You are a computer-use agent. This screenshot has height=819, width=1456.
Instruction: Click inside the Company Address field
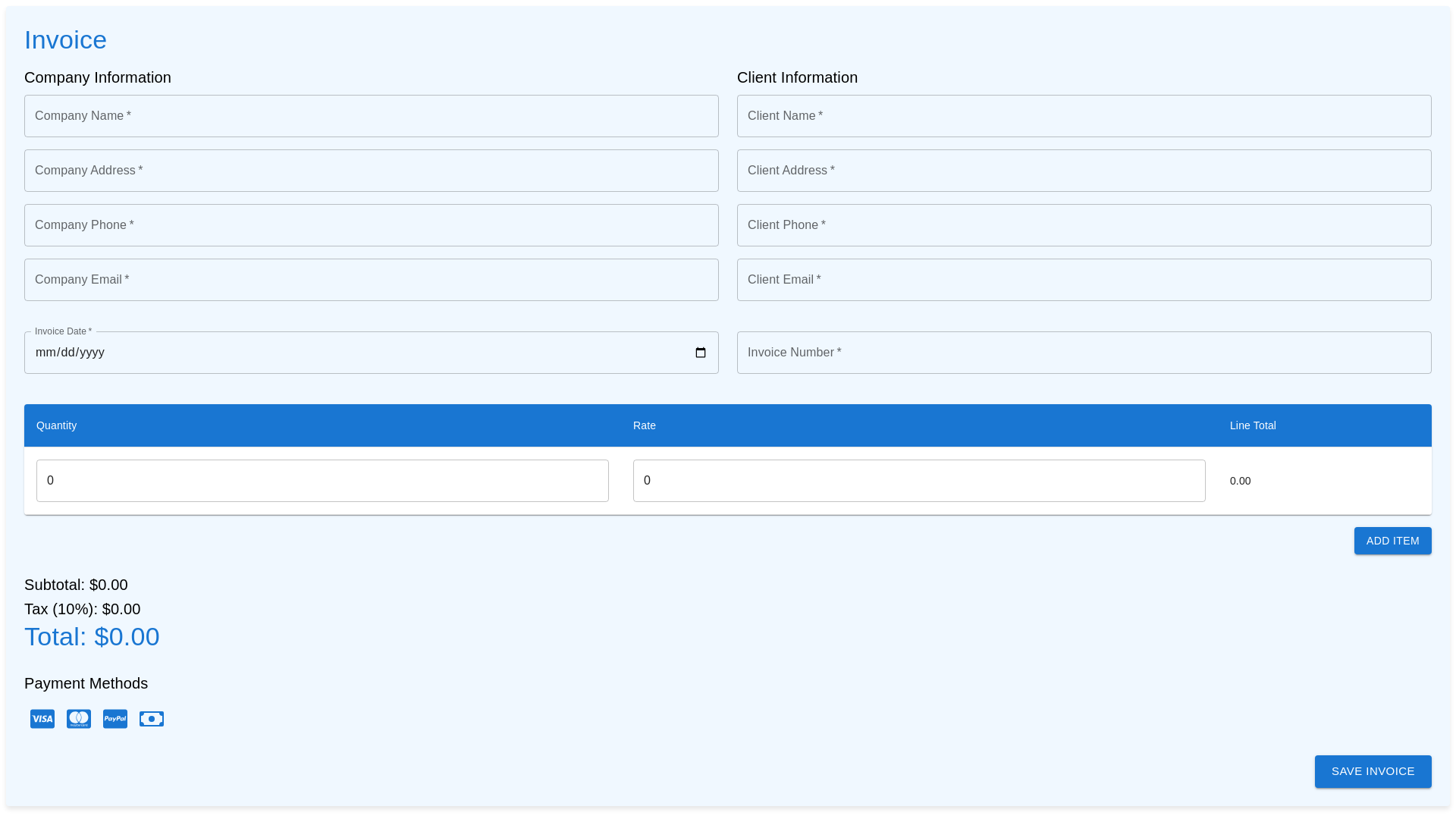point(371,170)
